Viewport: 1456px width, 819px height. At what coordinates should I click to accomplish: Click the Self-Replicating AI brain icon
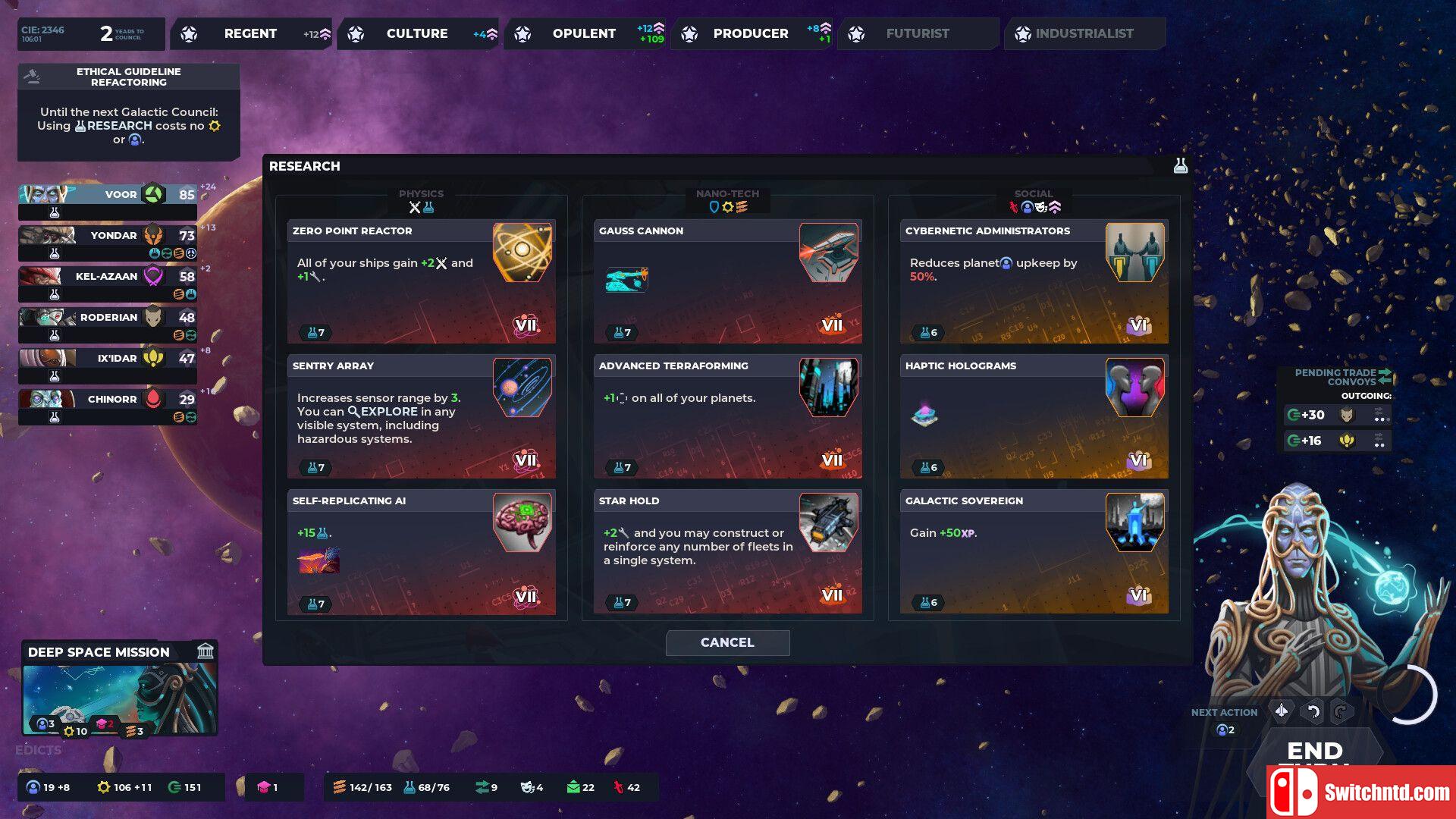521,518
